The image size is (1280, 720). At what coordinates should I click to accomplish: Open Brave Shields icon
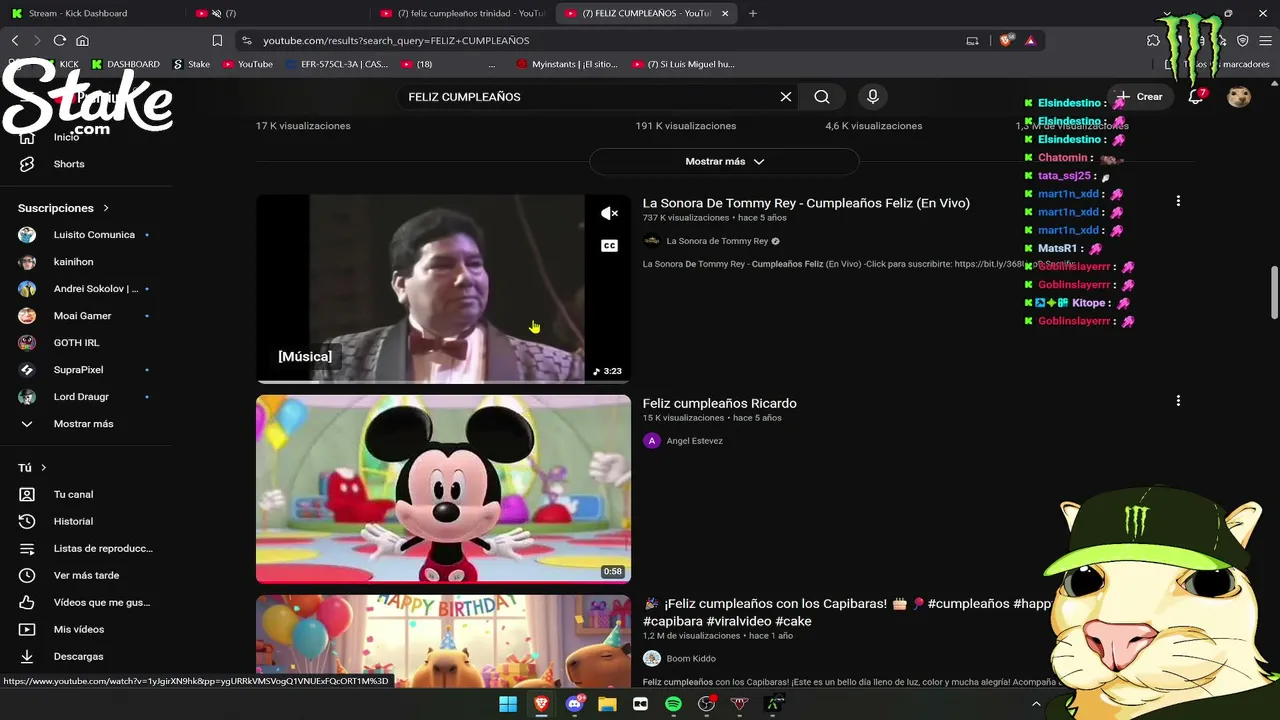coord(1006,41)
